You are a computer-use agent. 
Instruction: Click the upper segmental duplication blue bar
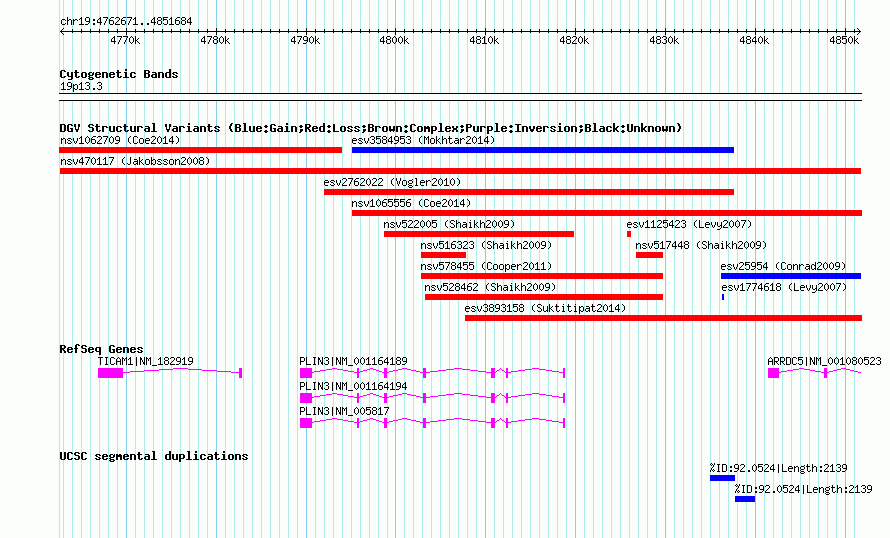coord(722,478)
